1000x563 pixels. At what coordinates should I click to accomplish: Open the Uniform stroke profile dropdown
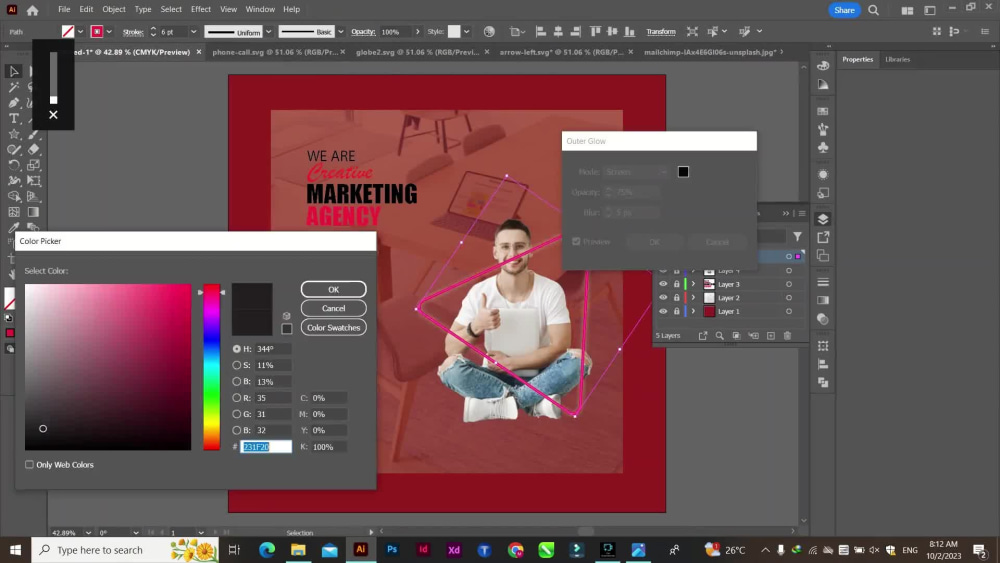point(268,32)
